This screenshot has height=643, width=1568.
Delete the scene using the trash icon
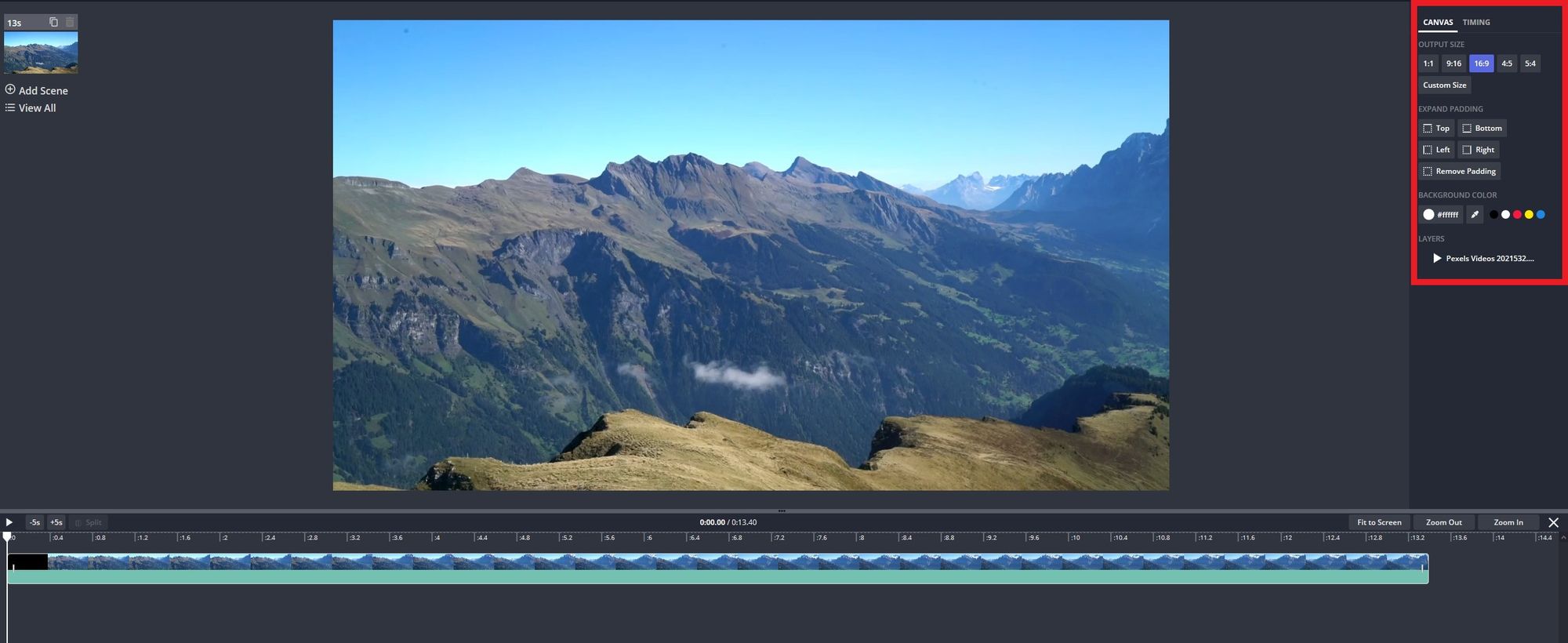(x=70, y=22)
